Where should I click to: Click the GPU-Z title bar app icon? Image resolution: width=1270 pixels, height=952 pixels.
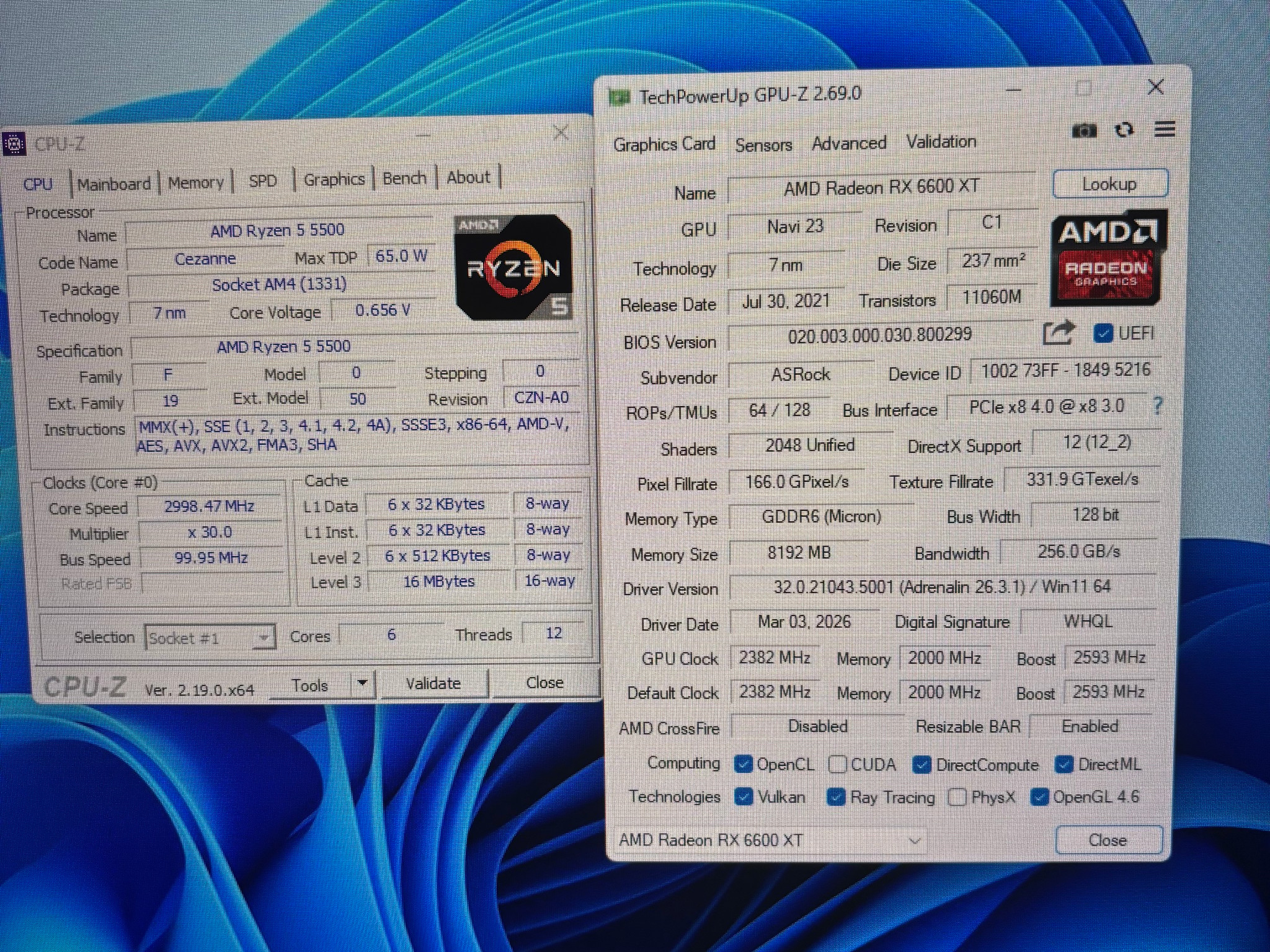pos(619,97)
